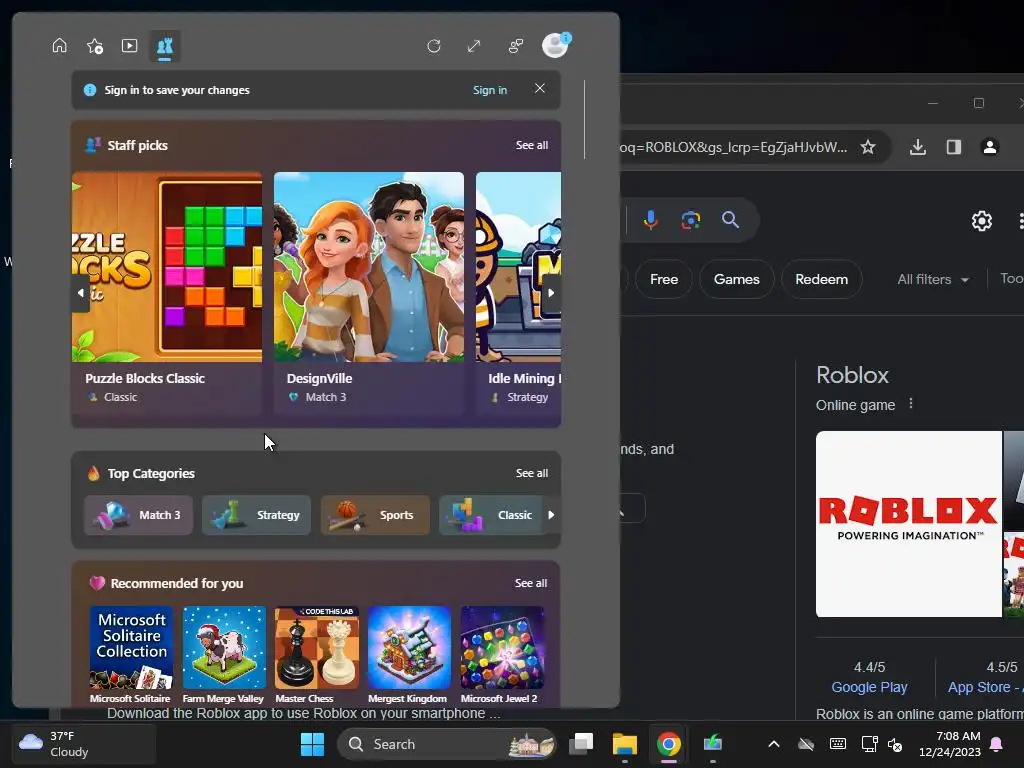Dismiss the sign-in banner

(x=539, y=88)
